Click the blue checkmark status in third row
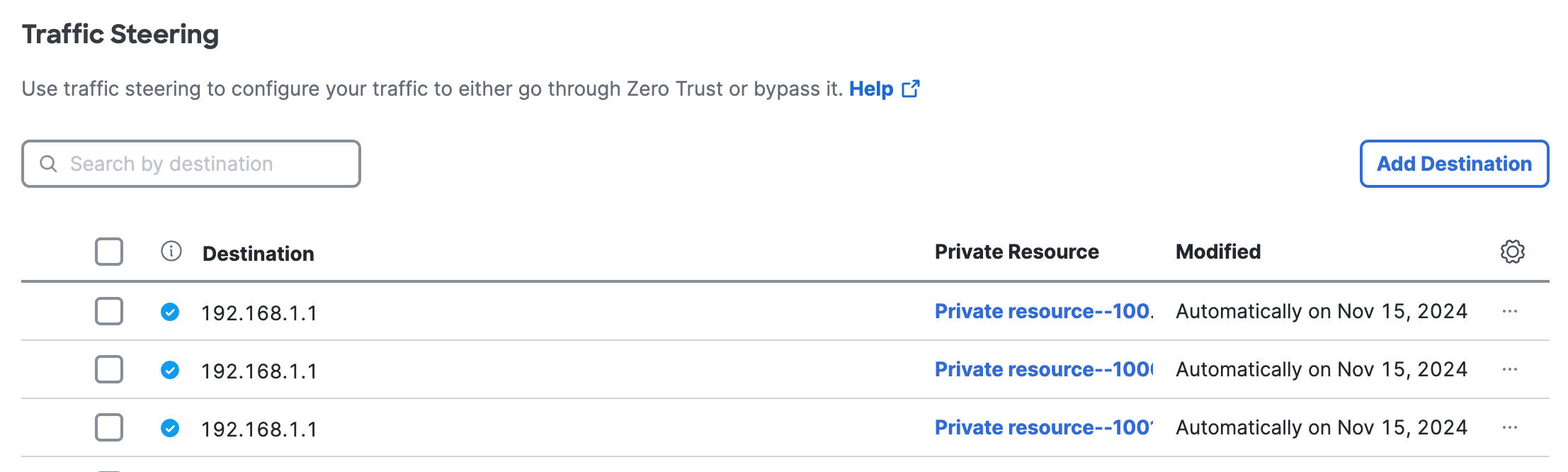Image resolution: width=1568 pixels, height=472 pixels. (170, 428)
